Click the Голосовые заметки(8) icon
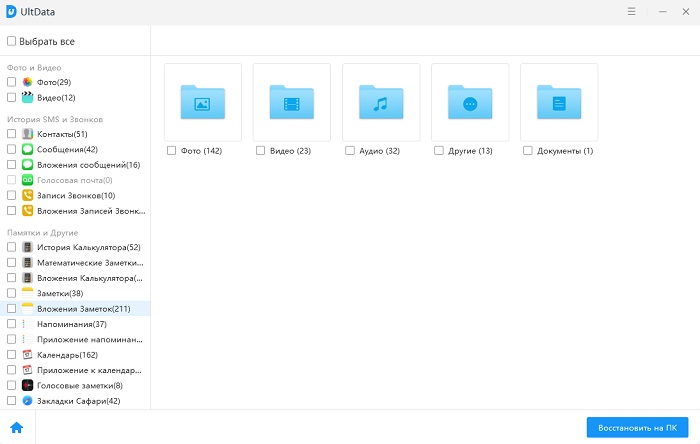Screen dimensions: 700x444 [x=28, y=386]
